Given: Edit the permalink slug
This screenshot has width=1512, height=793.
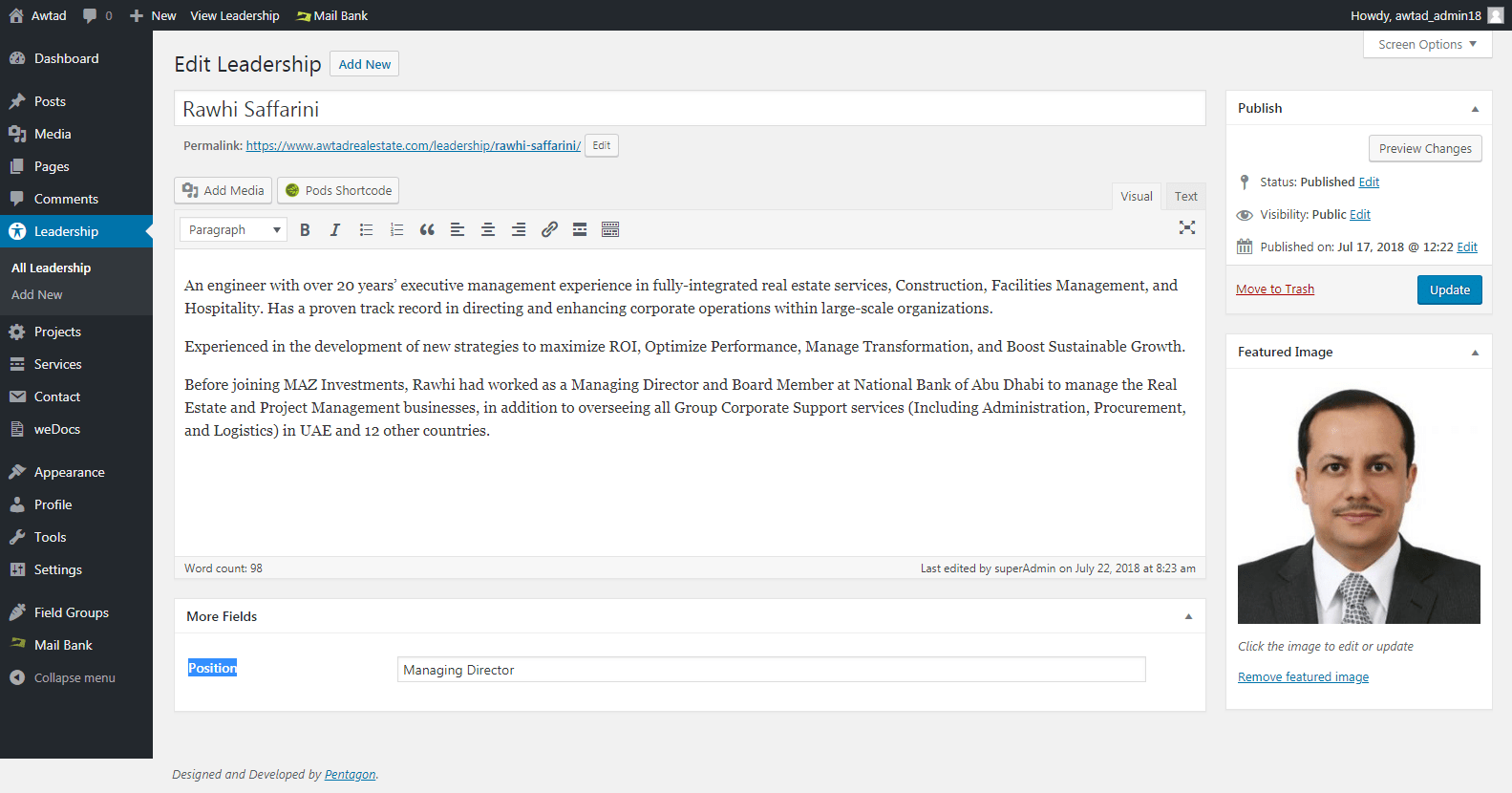Looking at the screenshot, I should (x=602, y=145).
